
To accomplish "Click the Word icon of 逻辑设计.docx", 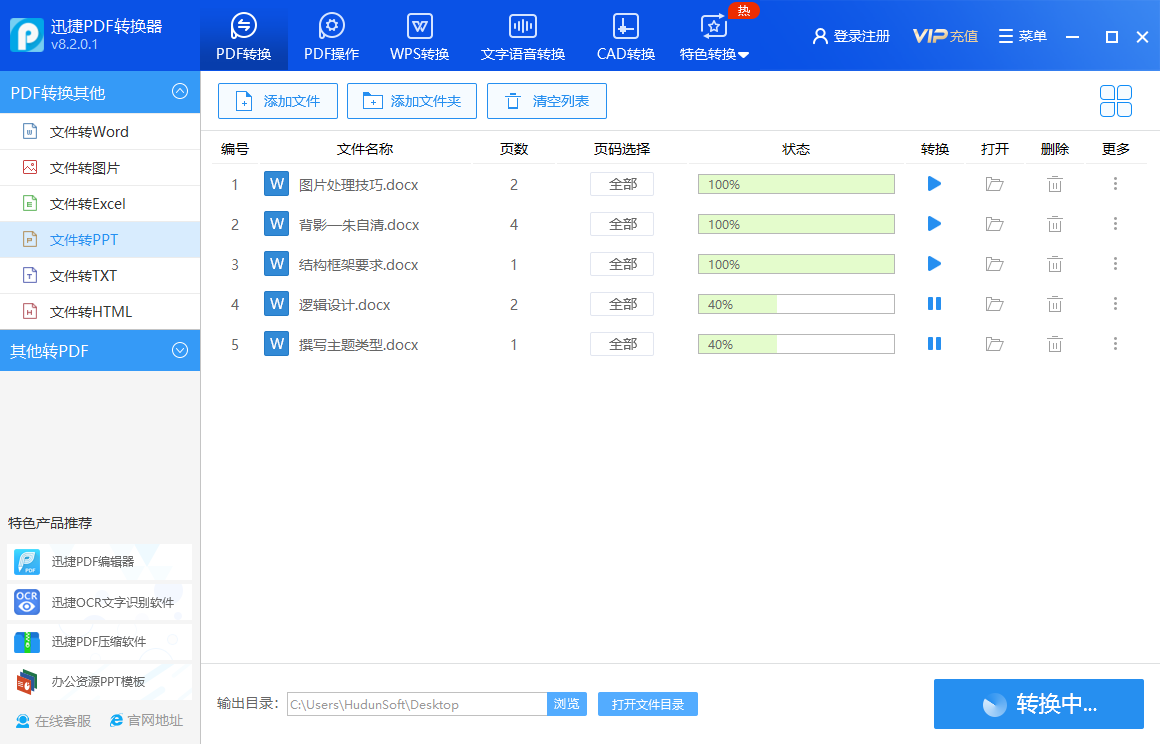I will point(277,303).
